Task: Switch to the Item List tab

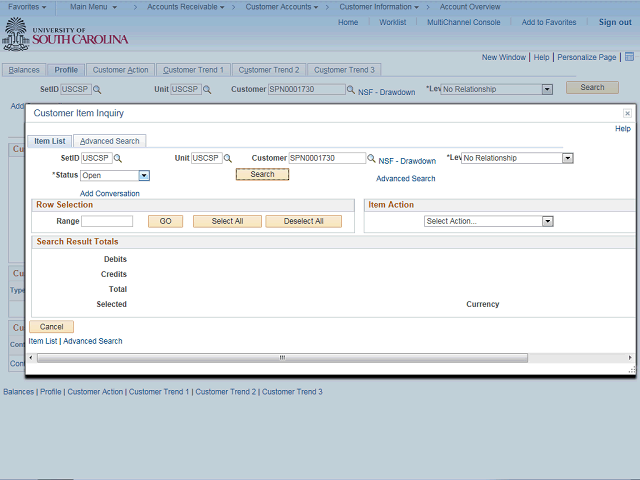Action: coord(49,141)
